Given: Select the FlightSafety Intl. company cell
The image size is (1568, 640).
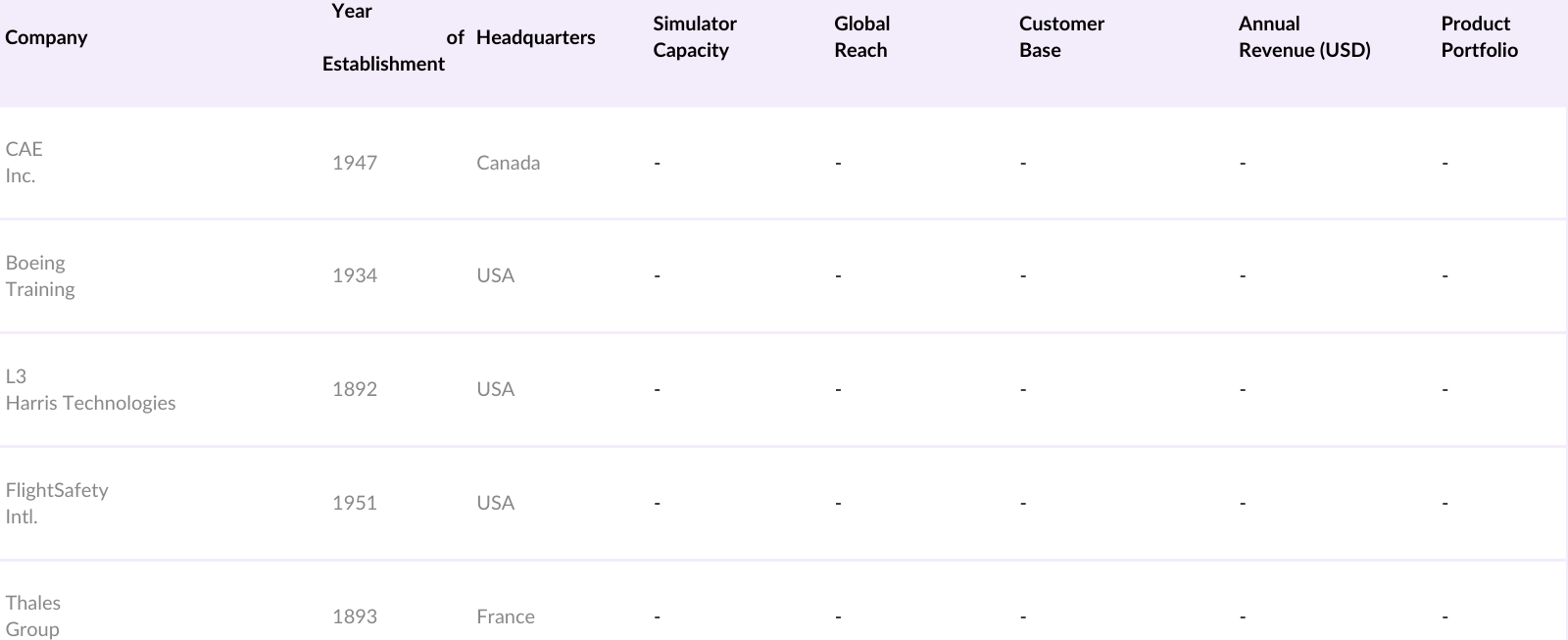Looking at the screenshot, I should 57,503.
